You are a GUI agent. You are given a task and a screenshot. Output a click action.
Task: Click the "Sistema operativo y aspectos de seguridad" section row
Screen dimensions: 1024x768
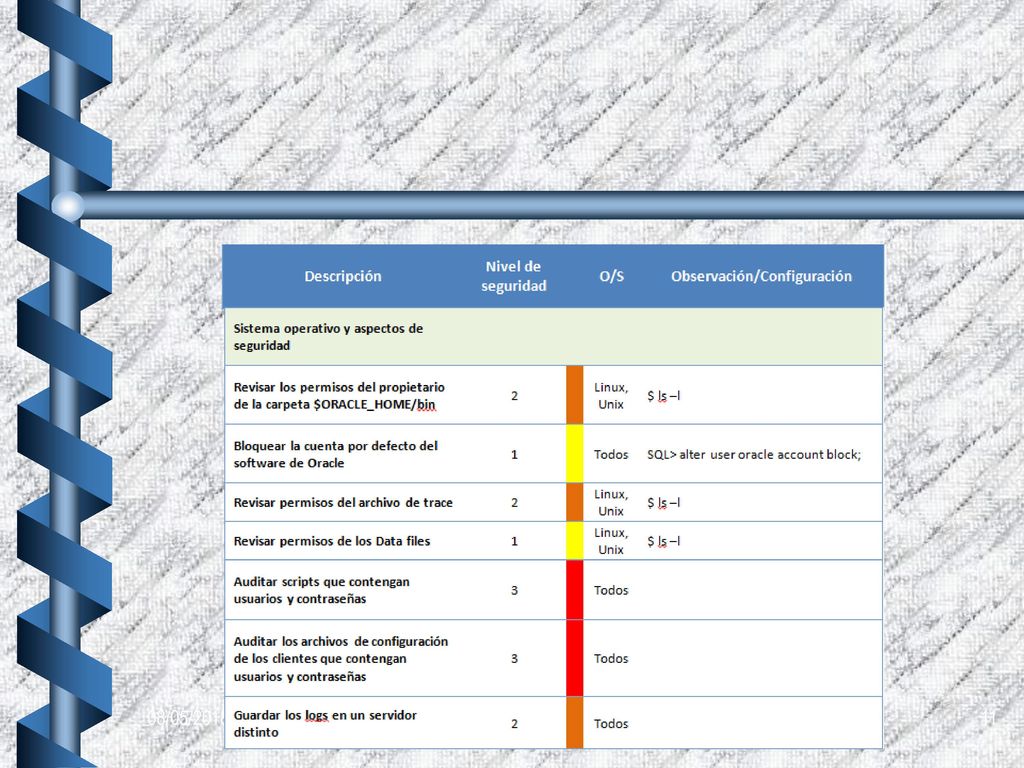click(x=553, y=337)
